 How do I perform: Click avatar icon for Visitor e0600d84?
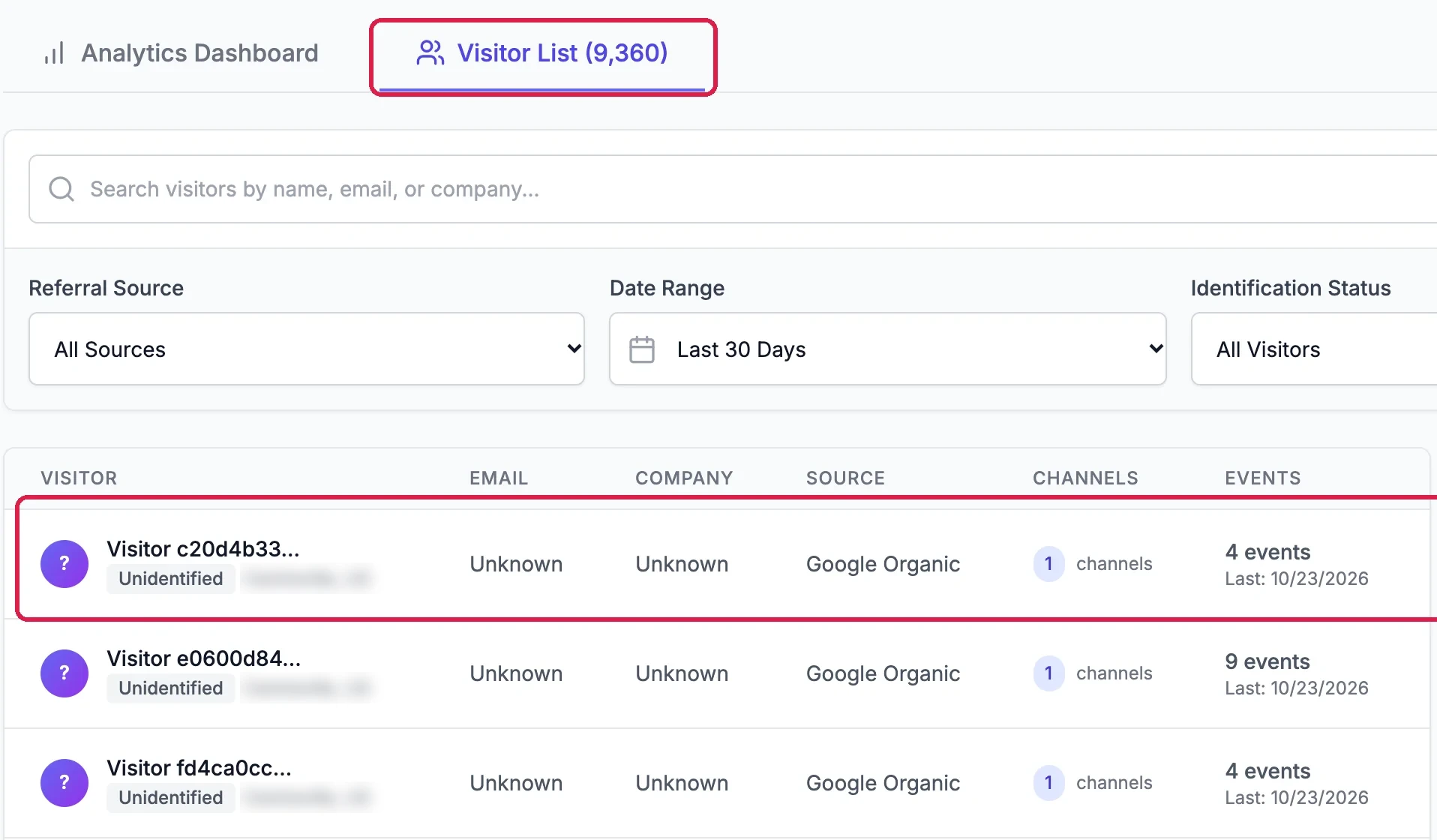pos(64,673)
